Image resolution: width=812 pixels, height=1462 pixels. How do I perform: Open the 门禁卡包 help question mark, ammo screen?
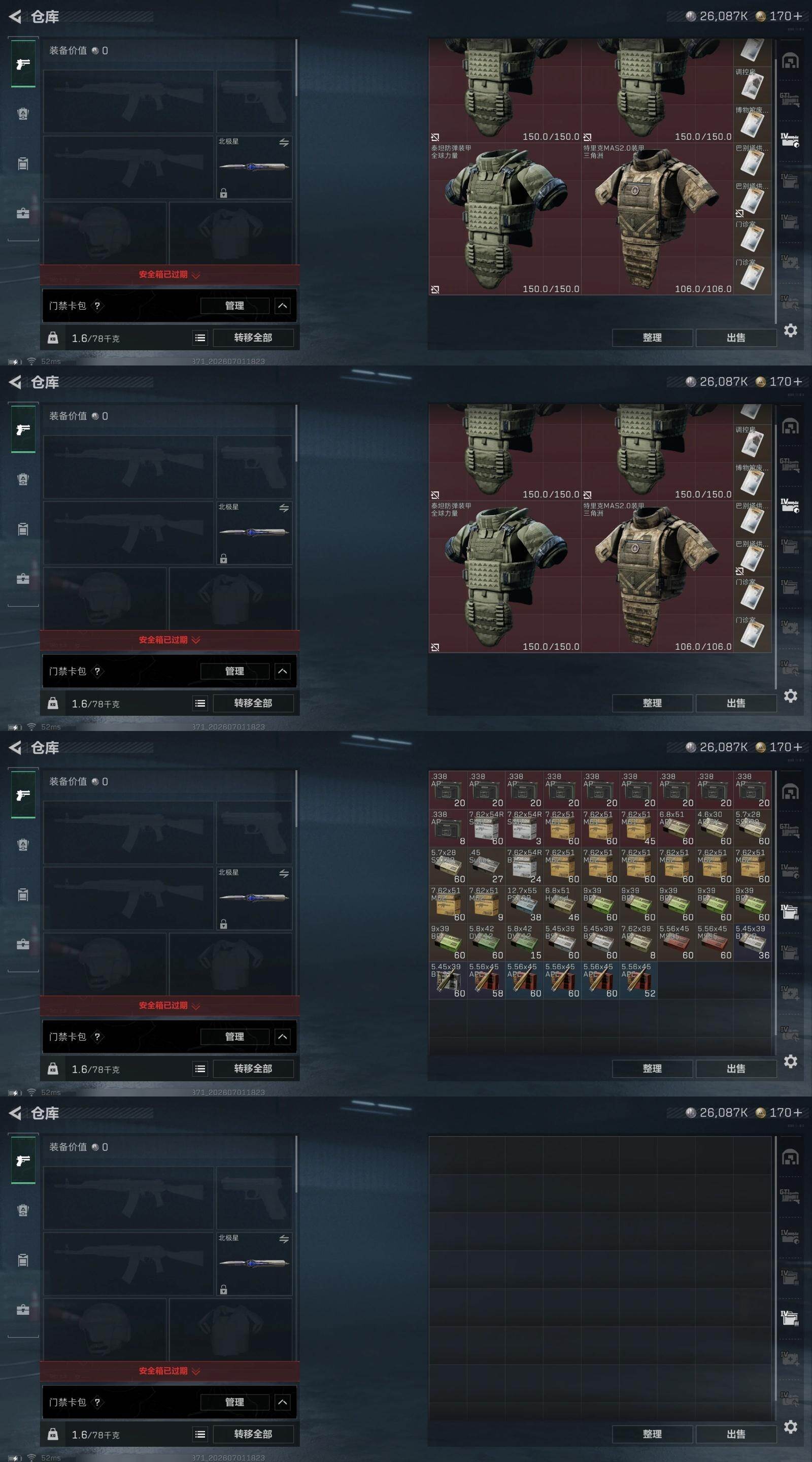pos(97,1036)
